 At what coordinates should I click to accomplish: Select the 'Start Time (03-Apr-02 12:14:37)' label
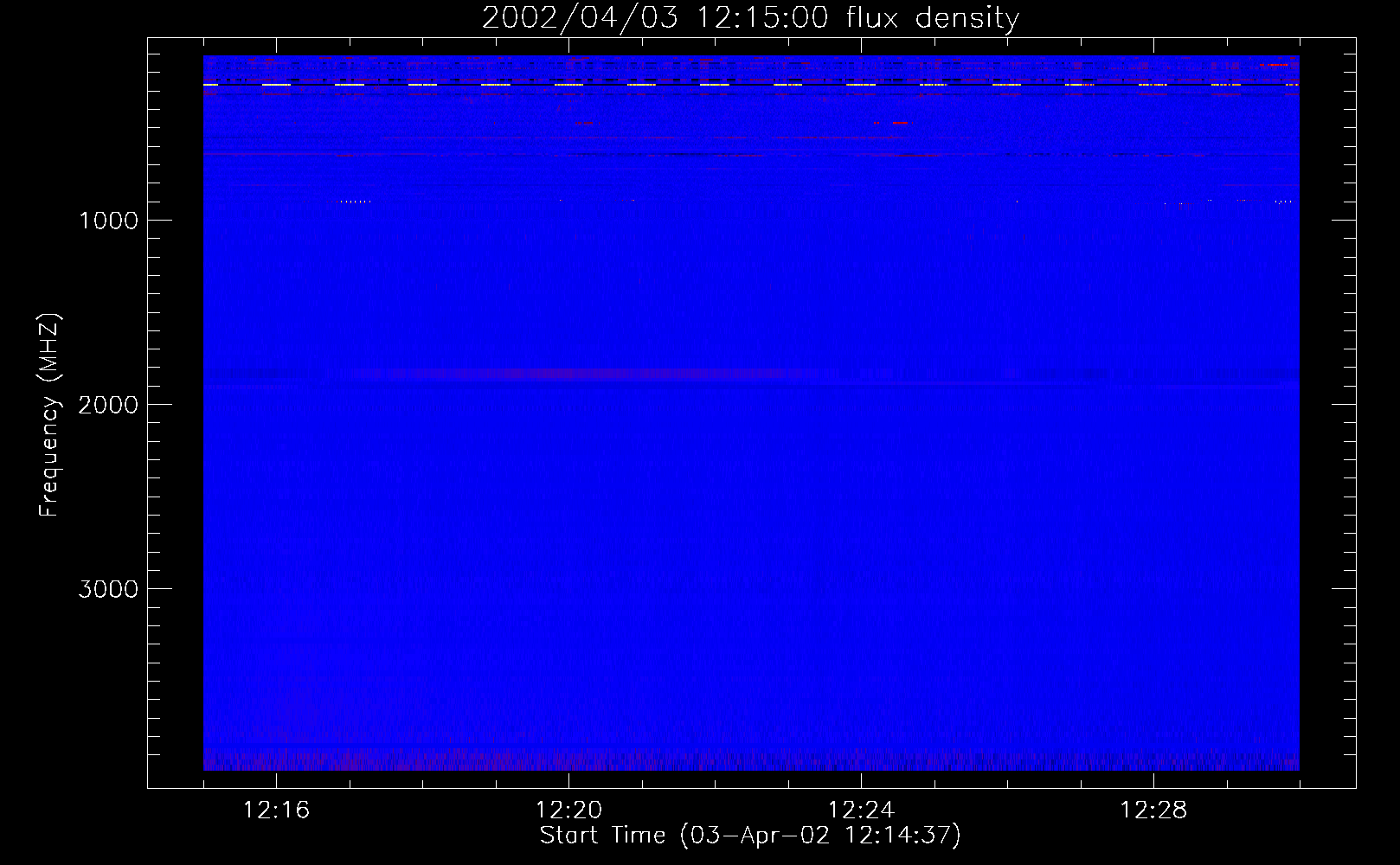tap(750, 836)
